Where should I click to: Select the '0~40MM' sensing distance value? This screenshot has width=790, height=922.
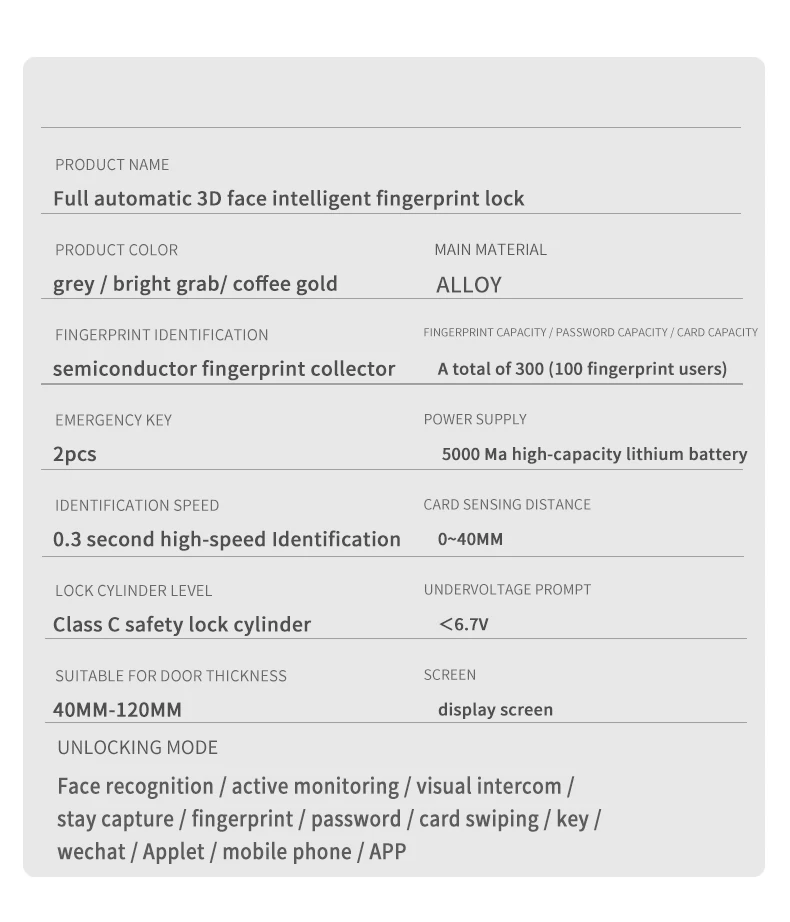470,540
